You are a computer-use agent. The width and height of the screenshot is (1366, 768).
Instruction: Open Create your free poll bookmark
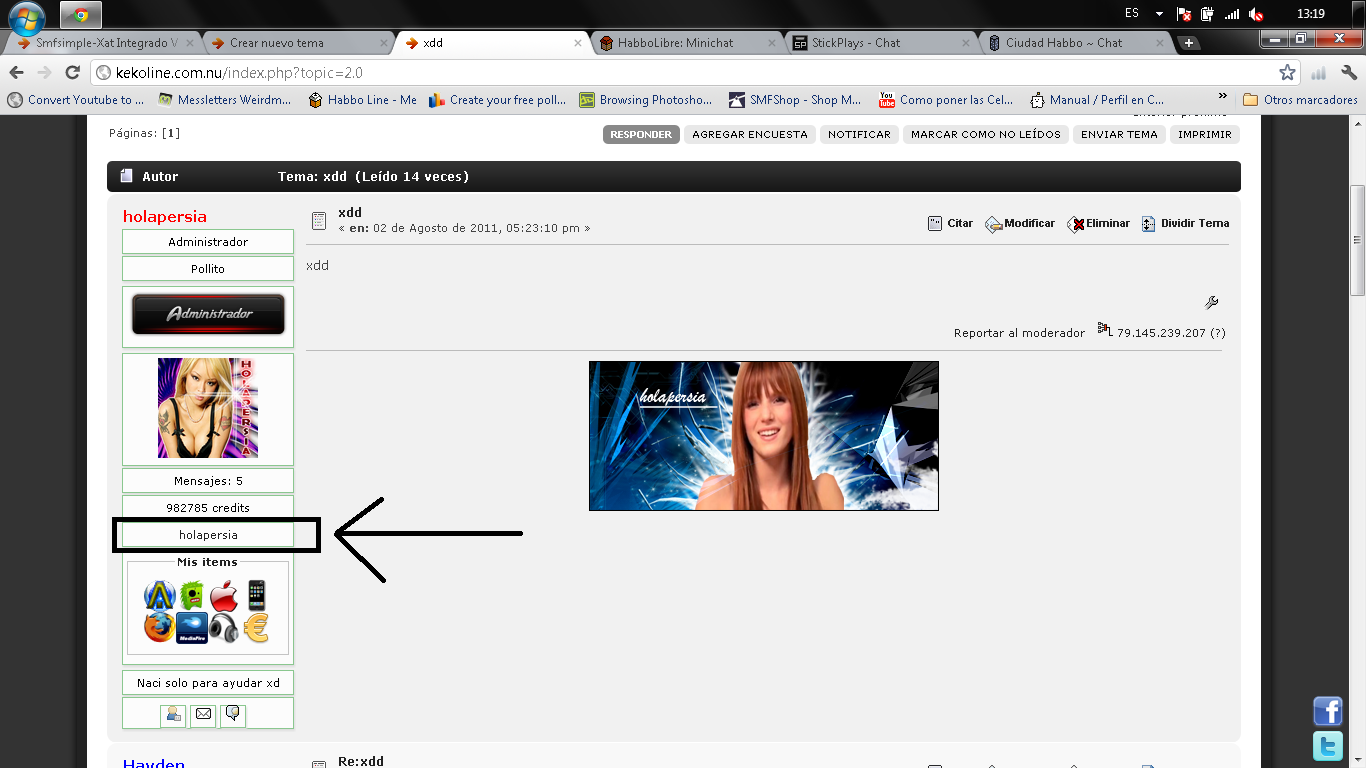click(498, 100)
